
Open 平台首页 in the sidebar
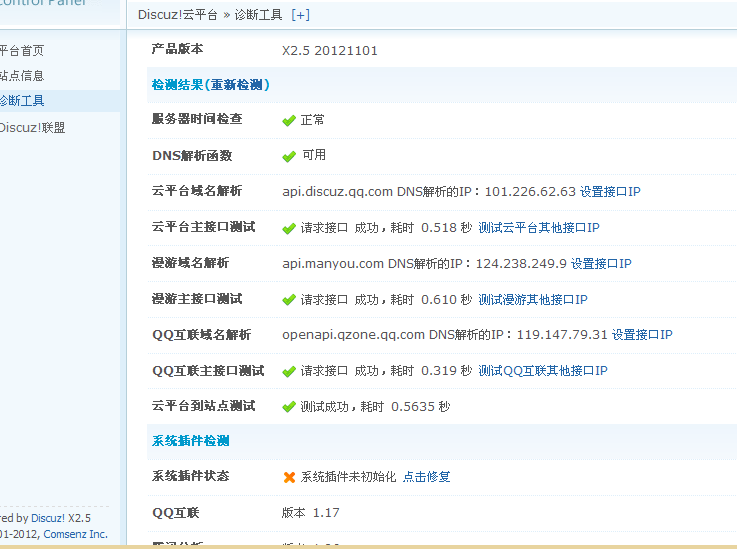click(x=22, y=50)
